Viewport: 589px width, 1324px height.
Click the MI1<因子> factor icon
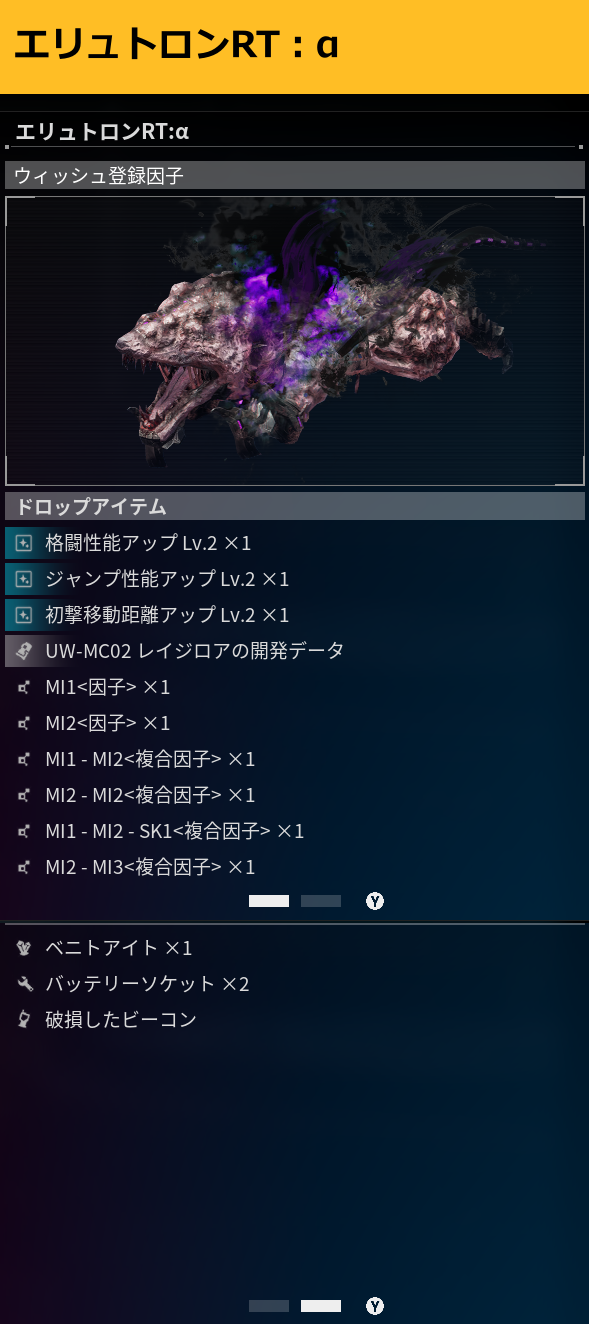coord(24,687)
